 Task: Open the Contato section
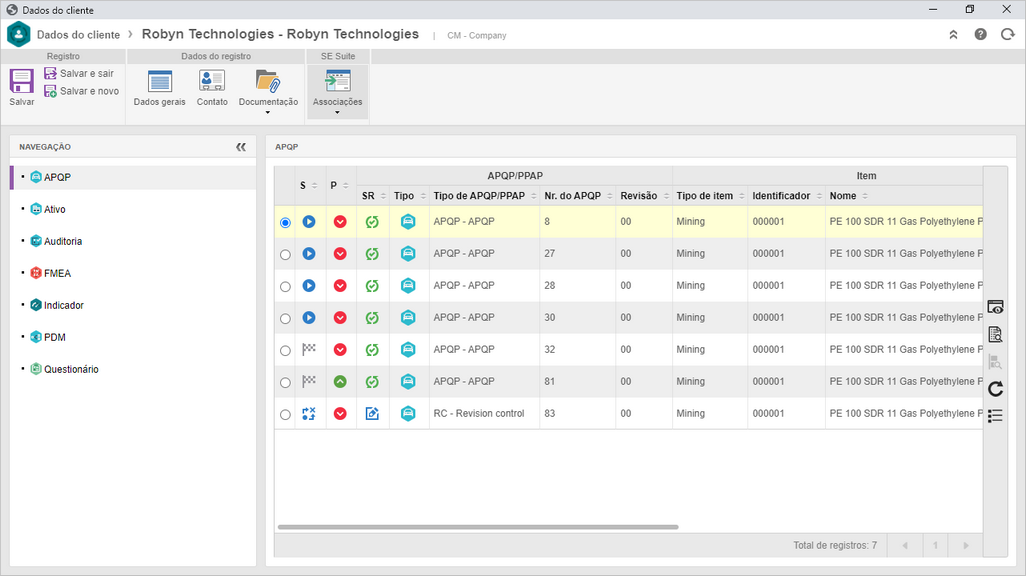[212, 88]
